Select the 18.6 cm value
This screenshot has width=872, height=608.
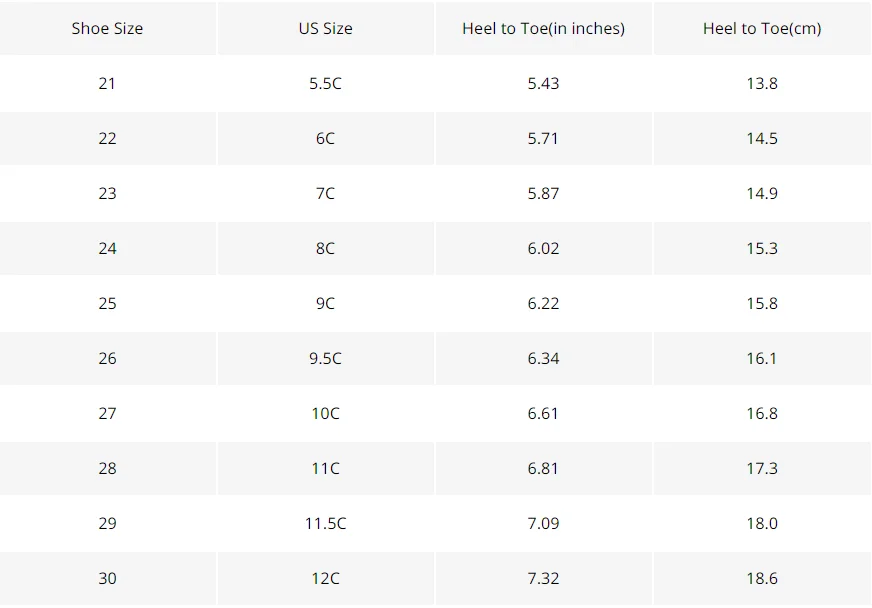(762, 579)
